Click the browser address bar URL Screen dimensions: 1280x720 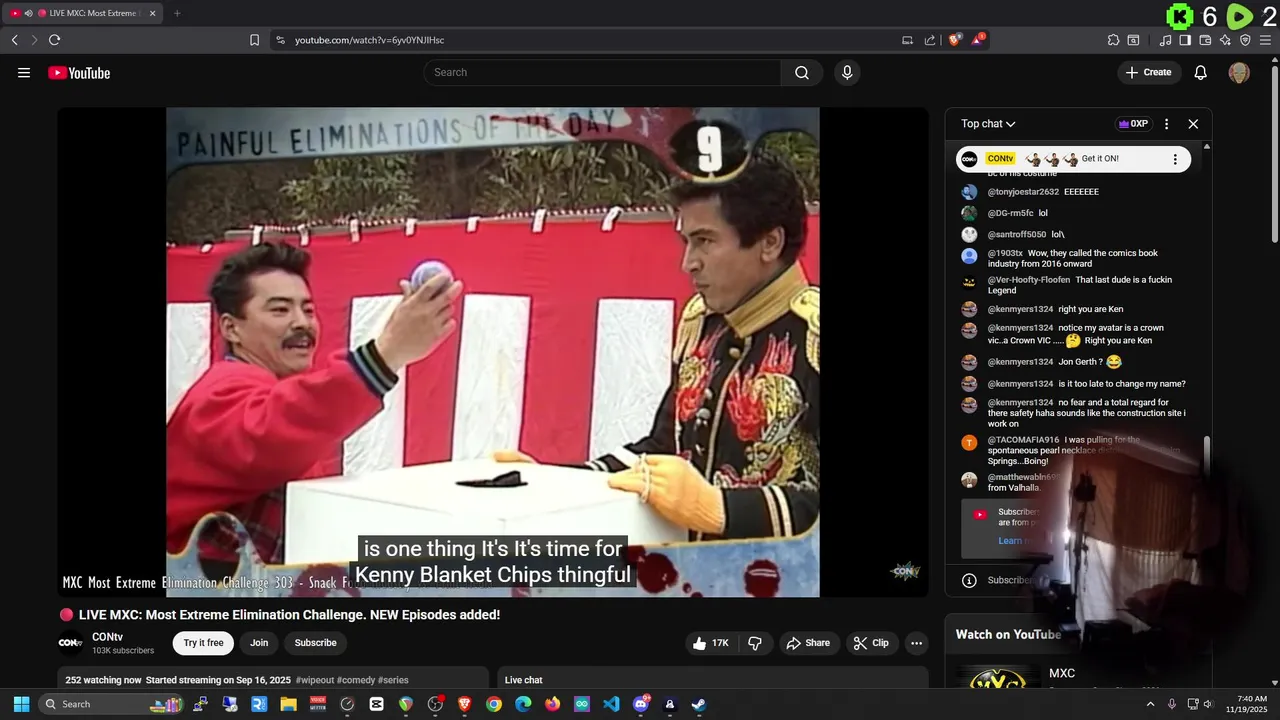[369, 40]
